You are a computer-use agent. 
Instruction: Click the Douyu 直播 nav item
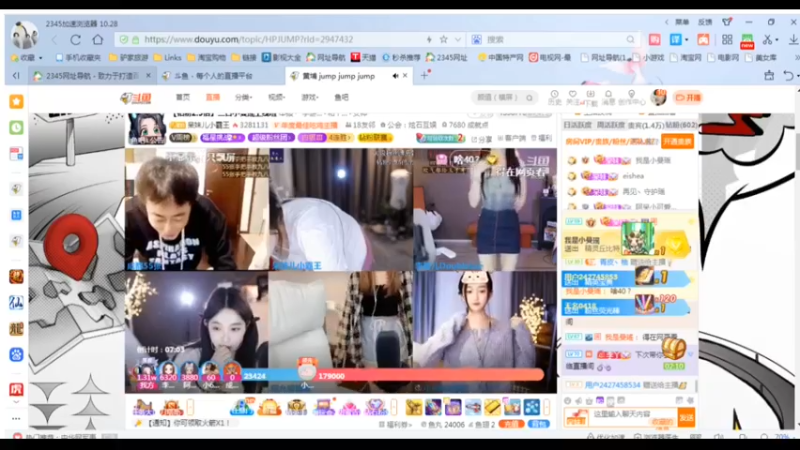[212, 97]
